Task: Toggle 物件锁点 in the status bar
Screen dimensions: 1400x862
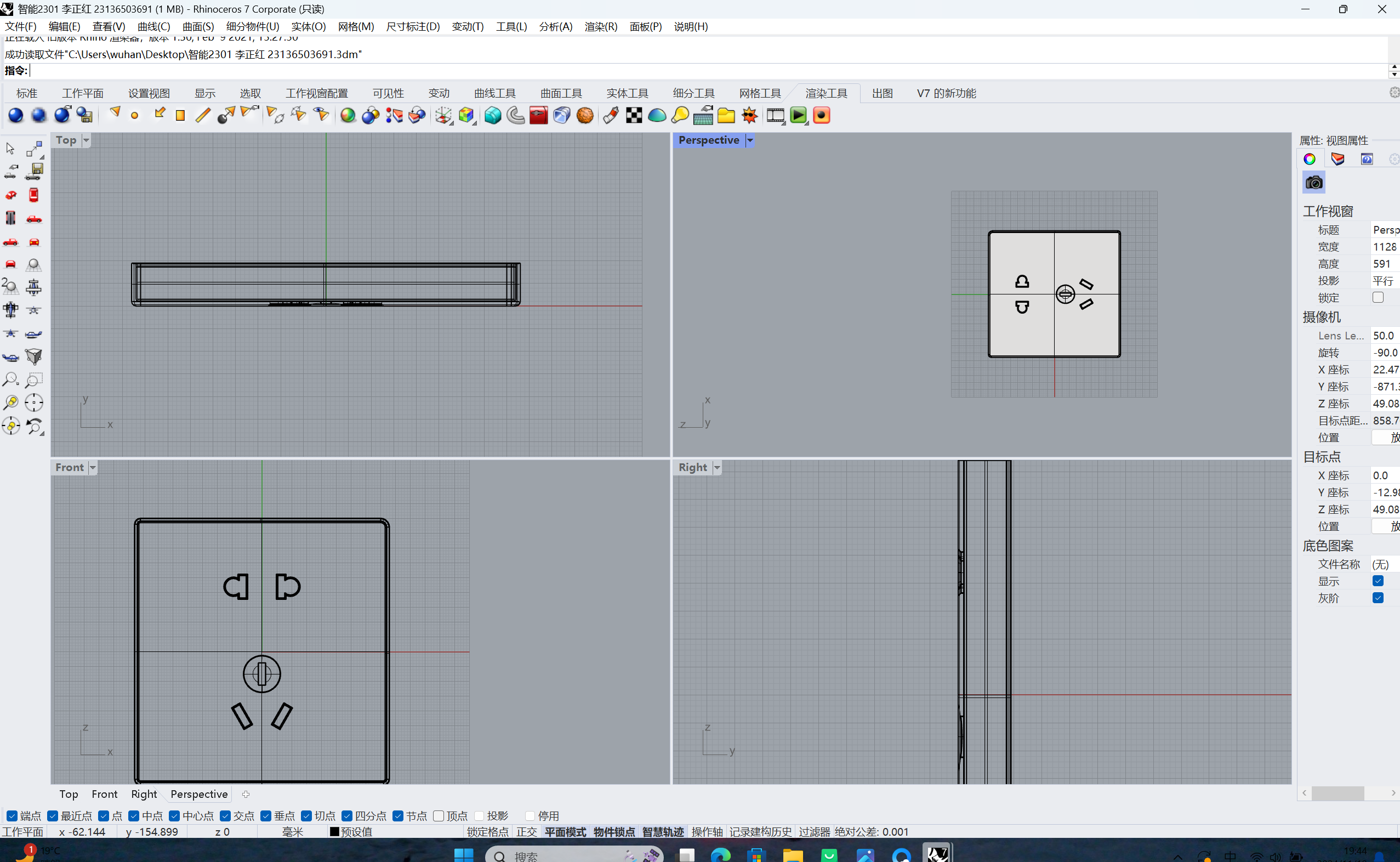Action: (x=614, y=832)
